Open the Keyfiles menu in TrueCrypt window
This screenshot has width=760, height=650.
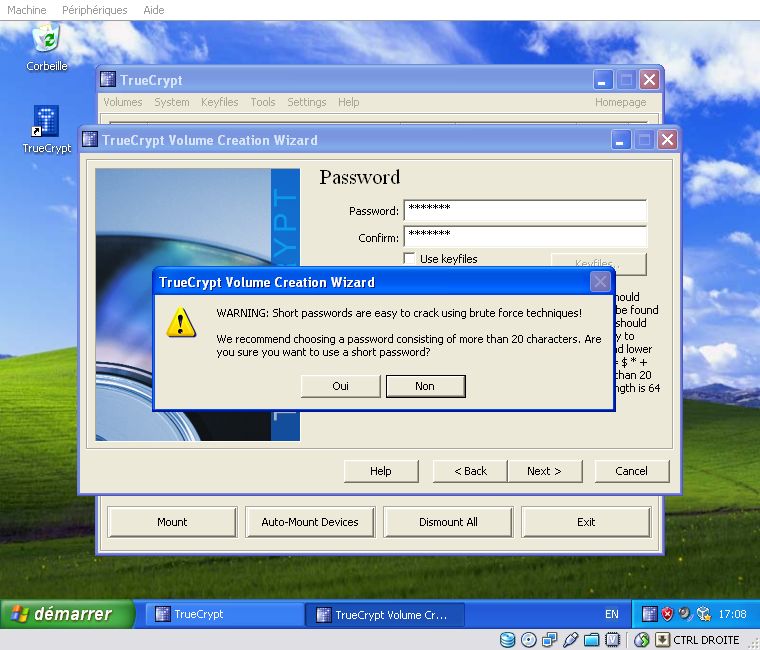tap(220, 102)
